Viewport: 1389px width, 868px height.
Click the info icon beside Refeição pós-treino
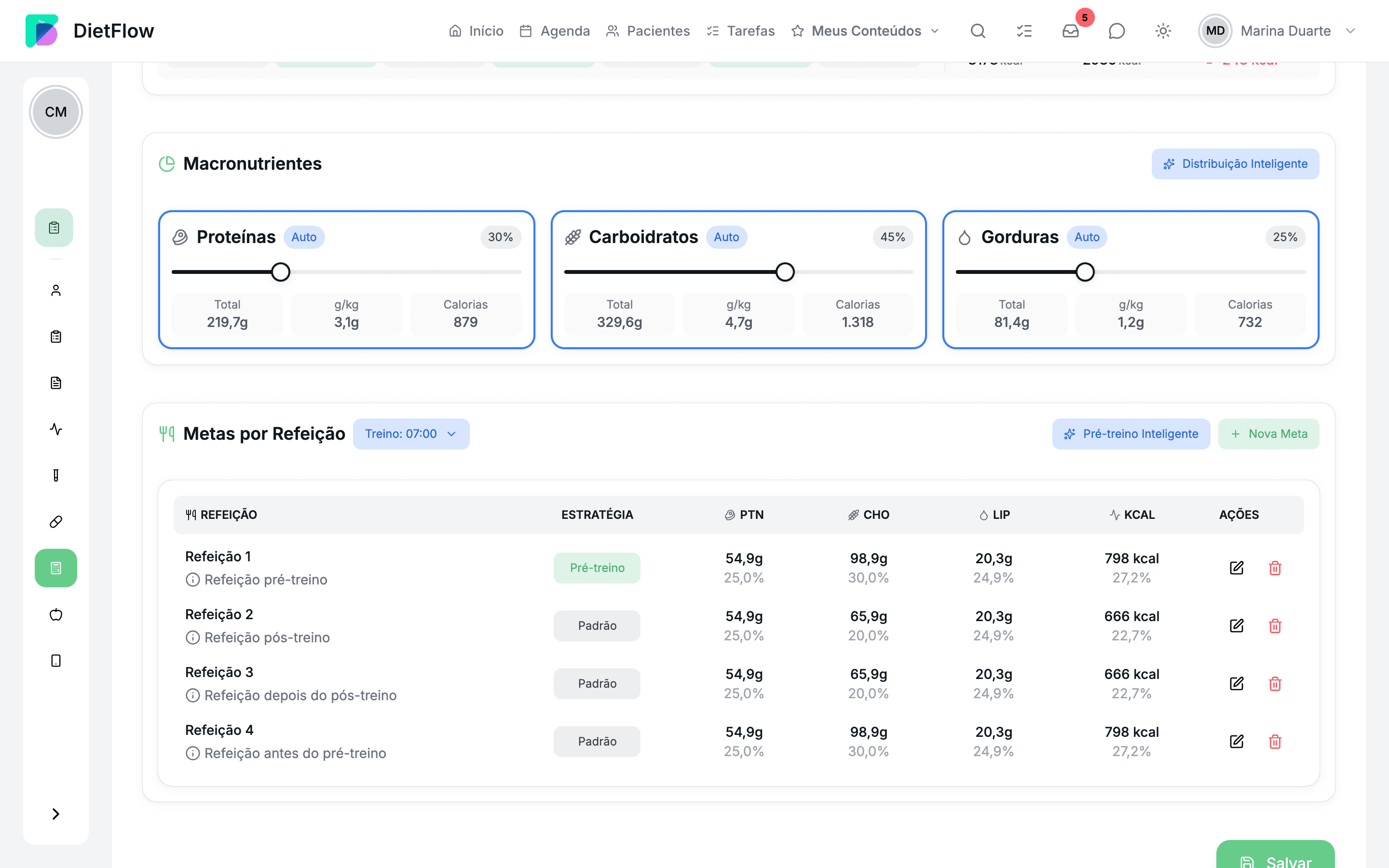(x=193, y=638)
